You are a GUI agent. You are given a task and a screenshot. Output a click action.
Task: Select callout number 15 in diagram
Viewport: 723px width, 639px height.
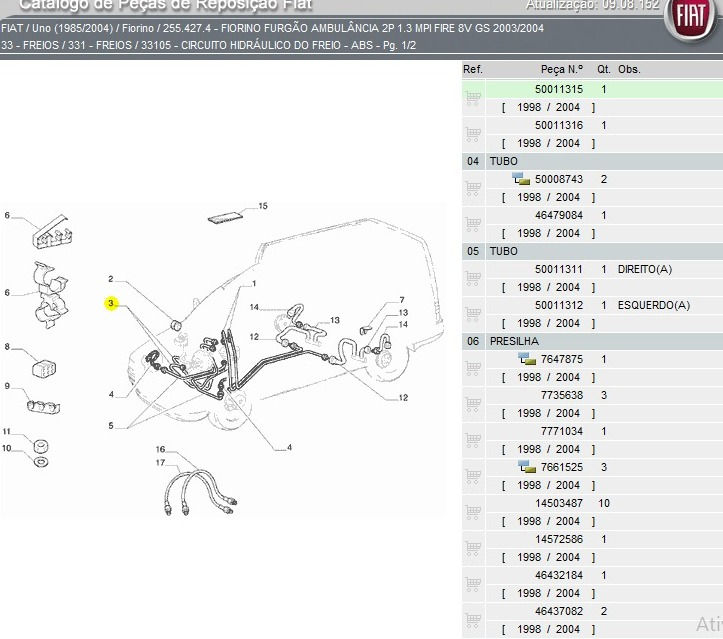pyautogui.click(x=263, y=206)
